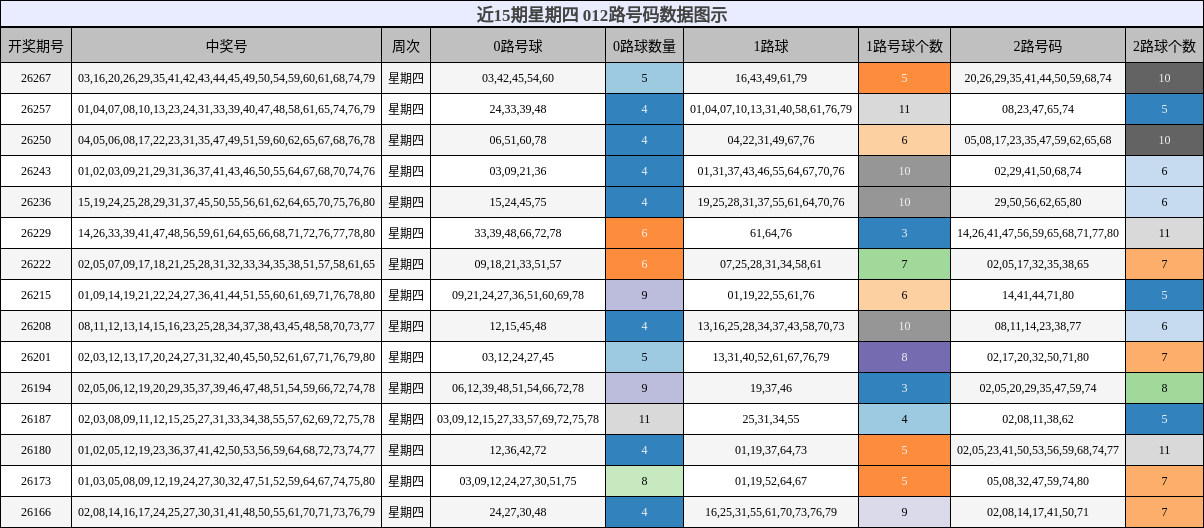
Task: Select period number 26166
Action: point(36,512)
